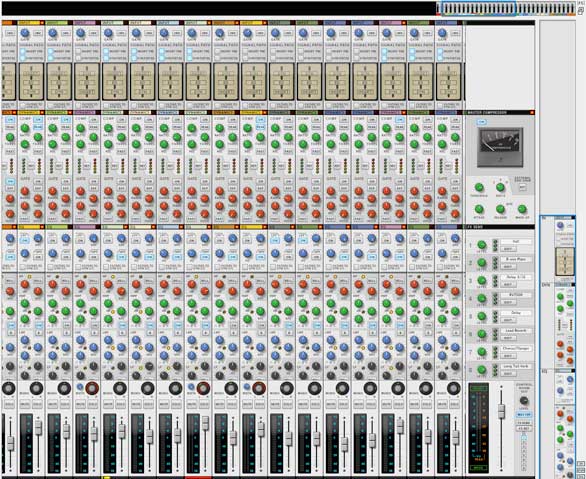This screenshot has height=479, width=586.
Task: Adjust pan knob on leftmost yellow channel
Action: (36, 389)
